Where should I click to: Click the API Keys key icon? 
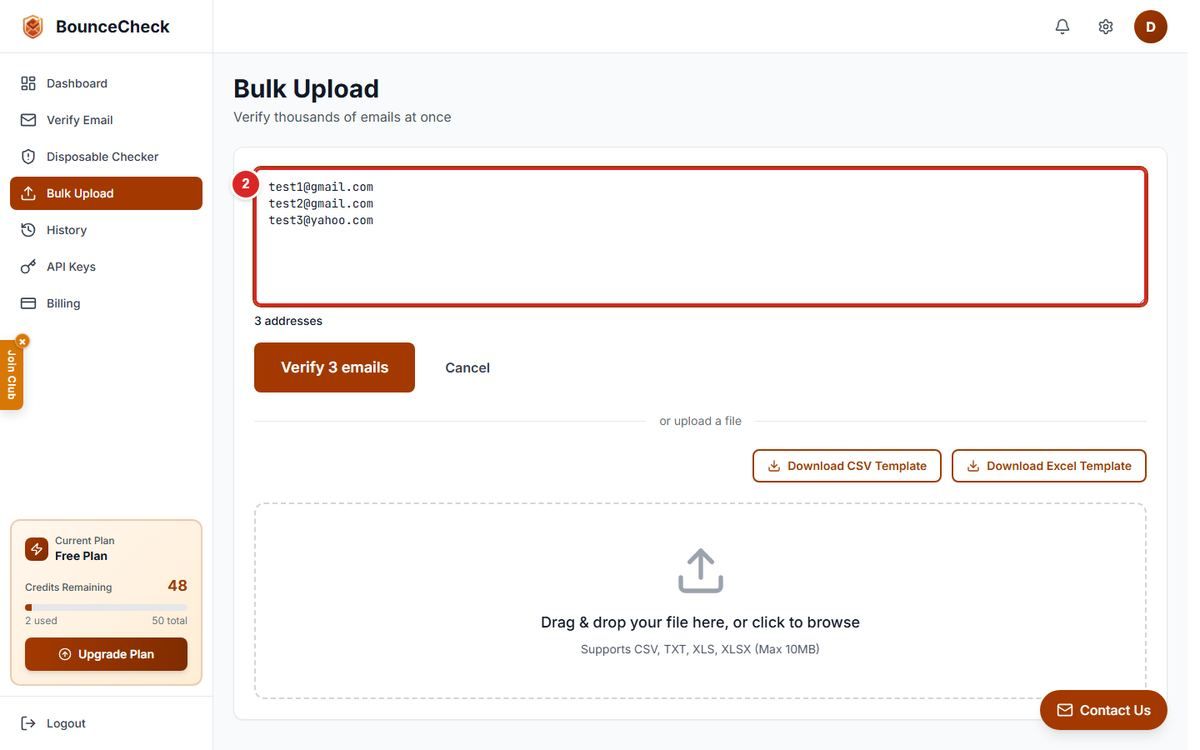point(28,267)
